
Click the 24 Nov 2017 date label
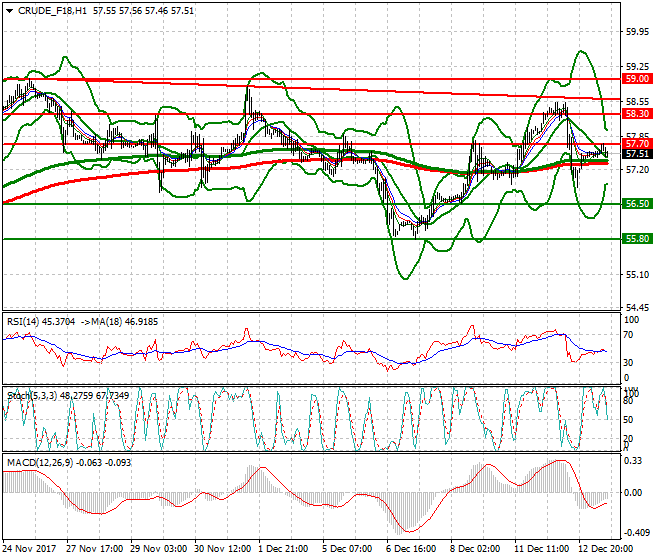click(x=29, y=549)
